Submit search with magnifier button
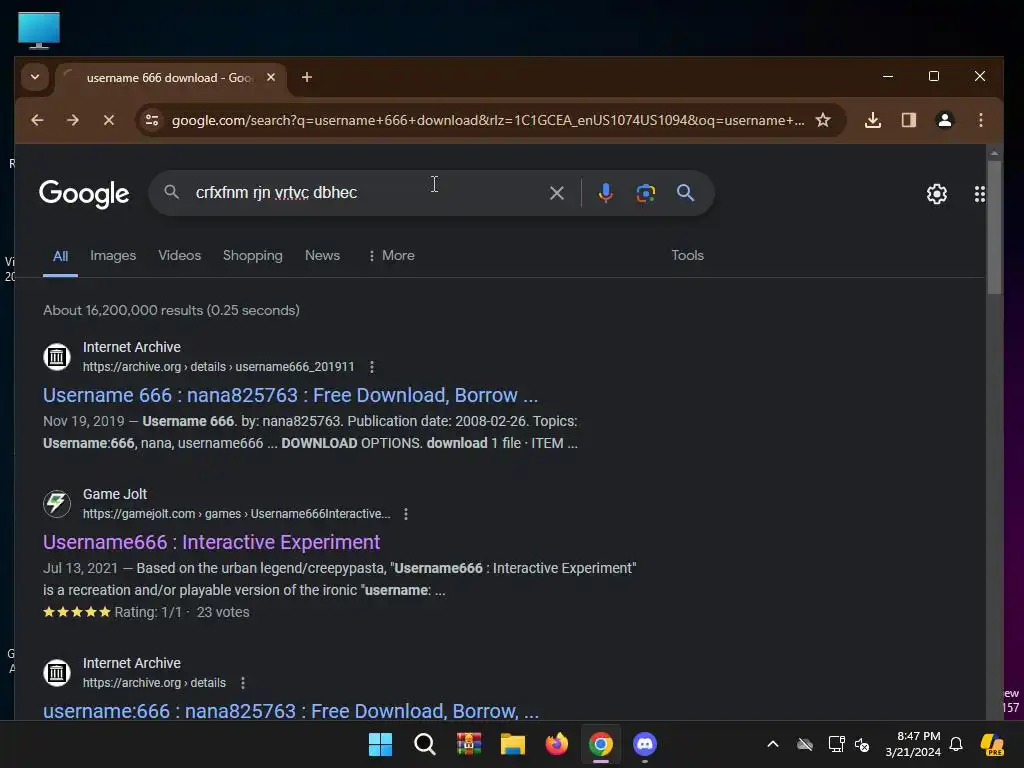The width and height of the screenshot is (1024, 768). [x=685, y=193]
